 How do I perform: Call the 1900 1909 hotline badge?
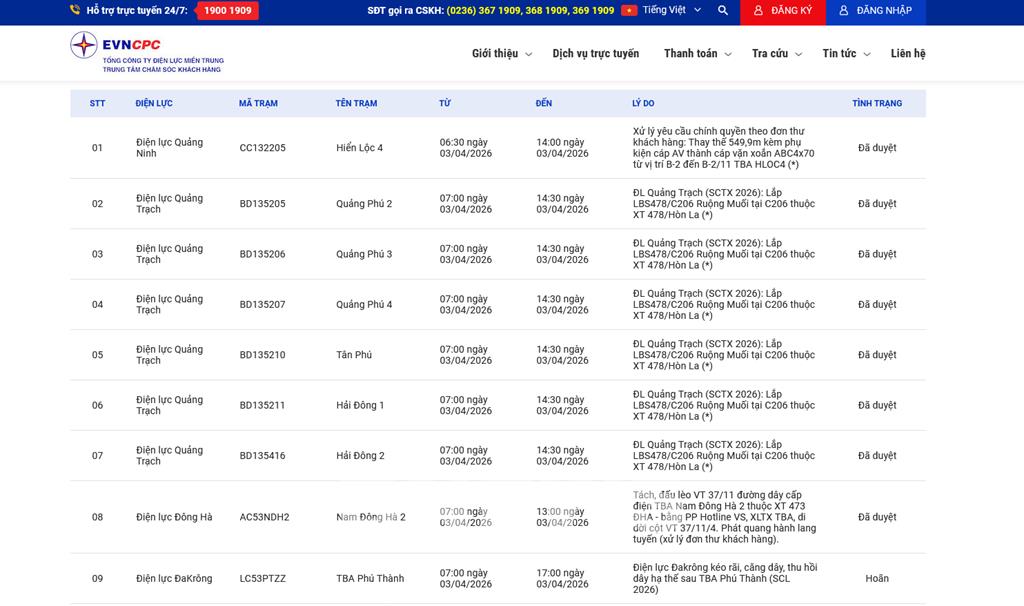[x=227, y=10]
